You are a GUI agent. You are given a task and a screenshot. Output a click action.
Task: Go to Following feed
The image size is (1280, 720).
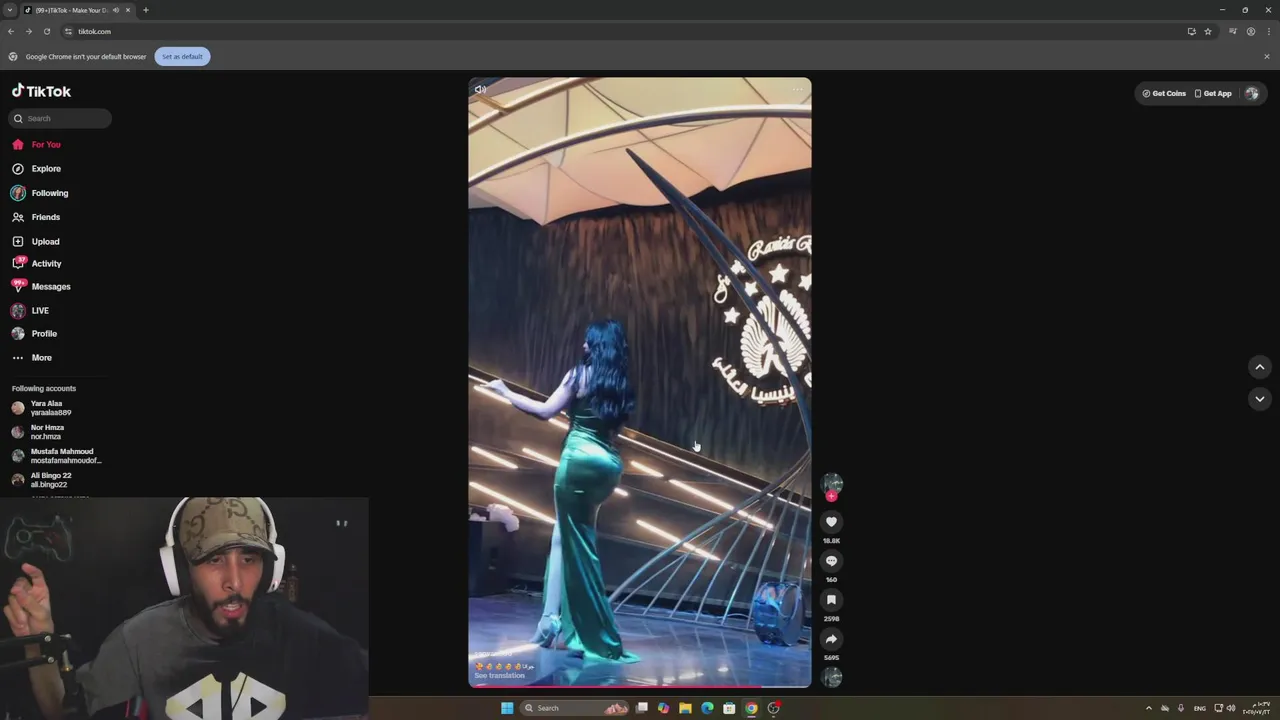pyautogui.click(x=40, y=193)
